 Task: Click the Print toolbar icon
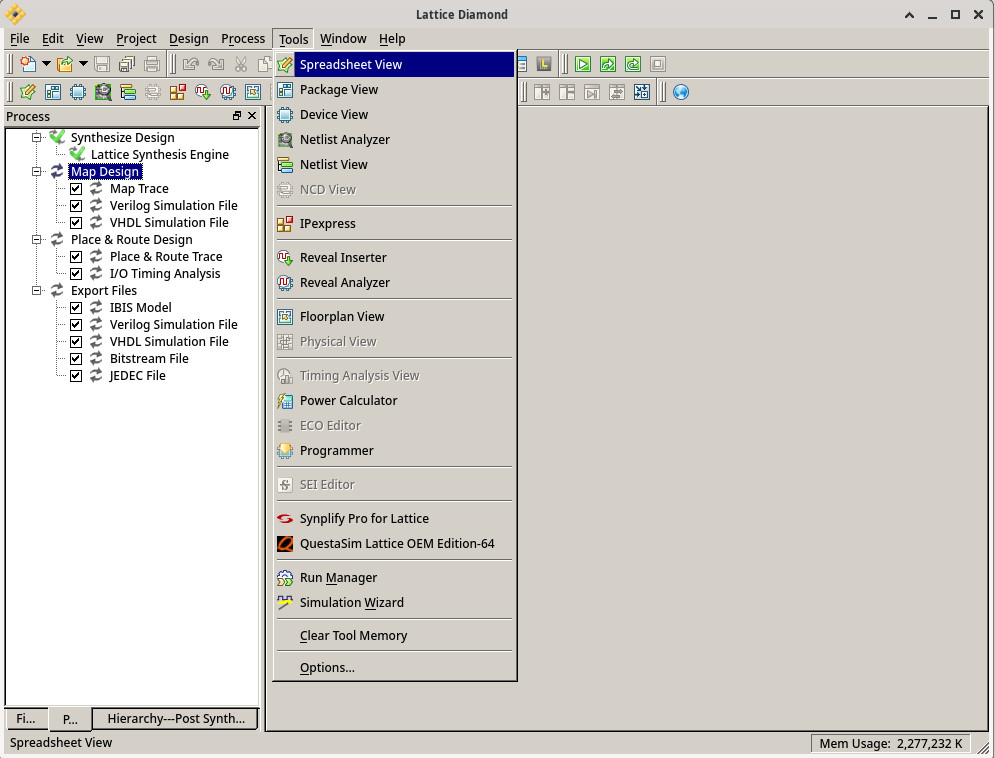(152, 64)
